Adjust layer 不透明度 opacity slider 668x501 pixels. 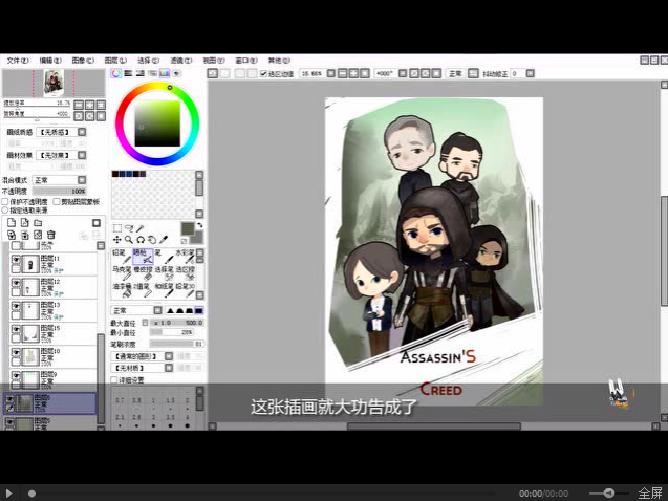tap(60, 191)
